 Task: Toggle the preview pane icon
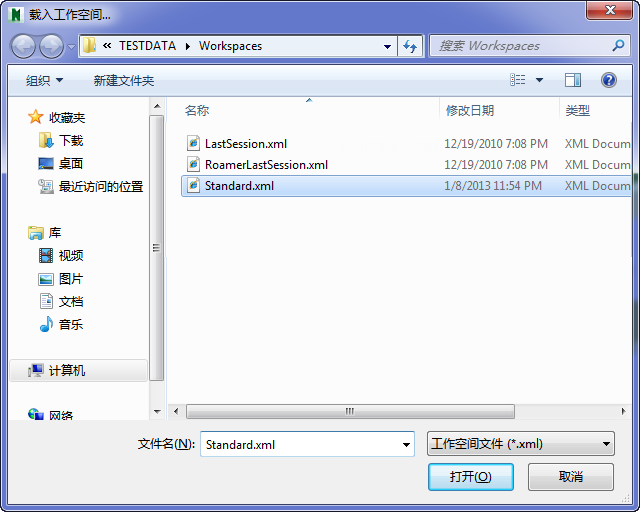tap(573, 80)
